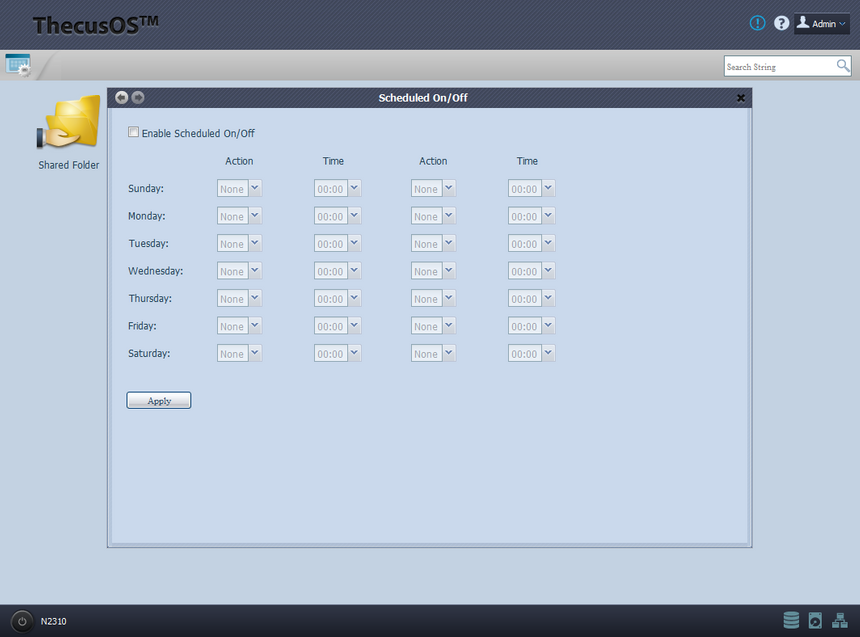Enable Scheduled On/Off checkbox
Viewport: 860px width, 637px height.
point(134,132)
